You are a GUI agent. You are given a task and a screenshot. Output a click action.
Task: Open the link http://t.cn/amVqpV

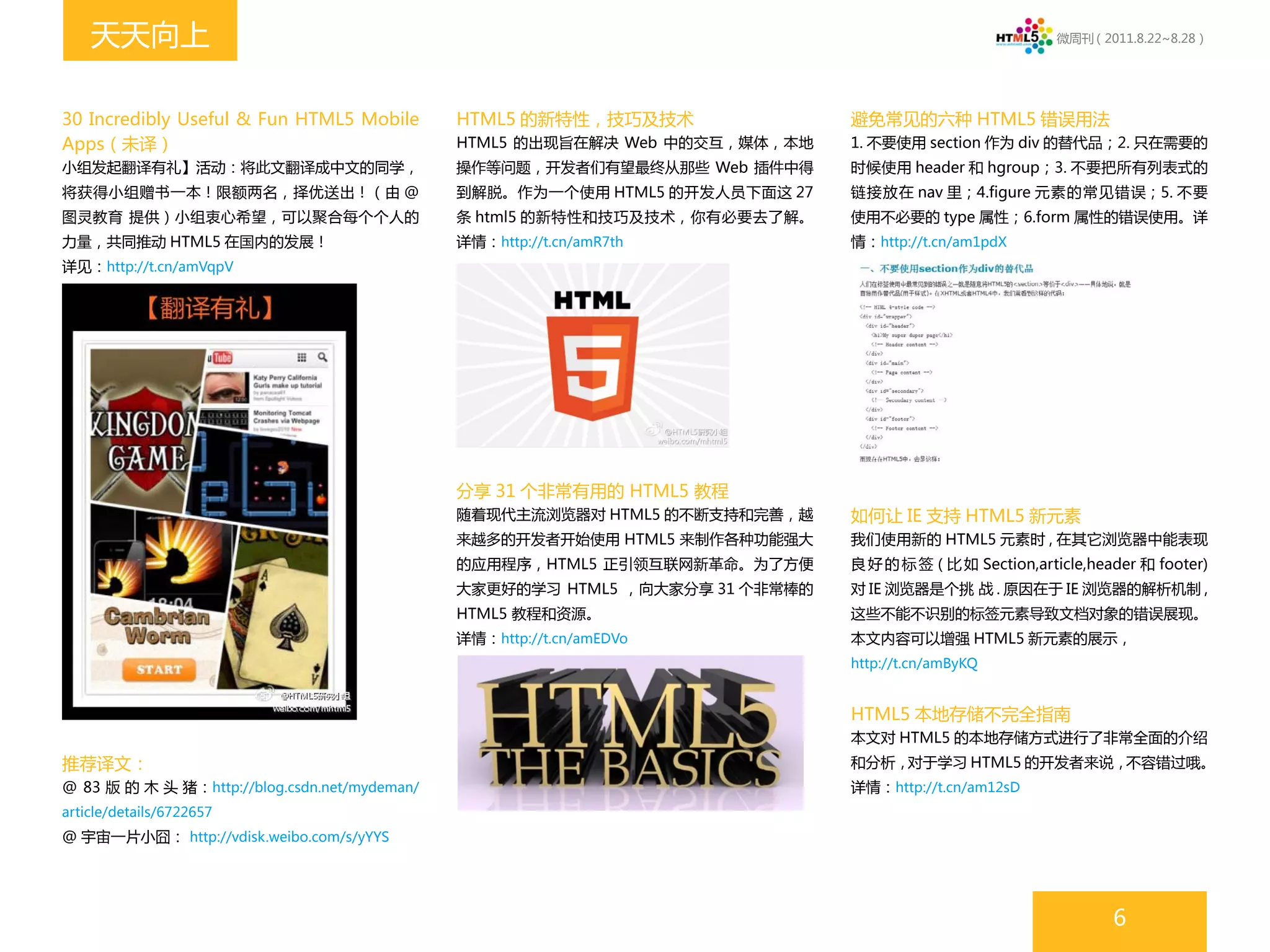coord(170,267)
